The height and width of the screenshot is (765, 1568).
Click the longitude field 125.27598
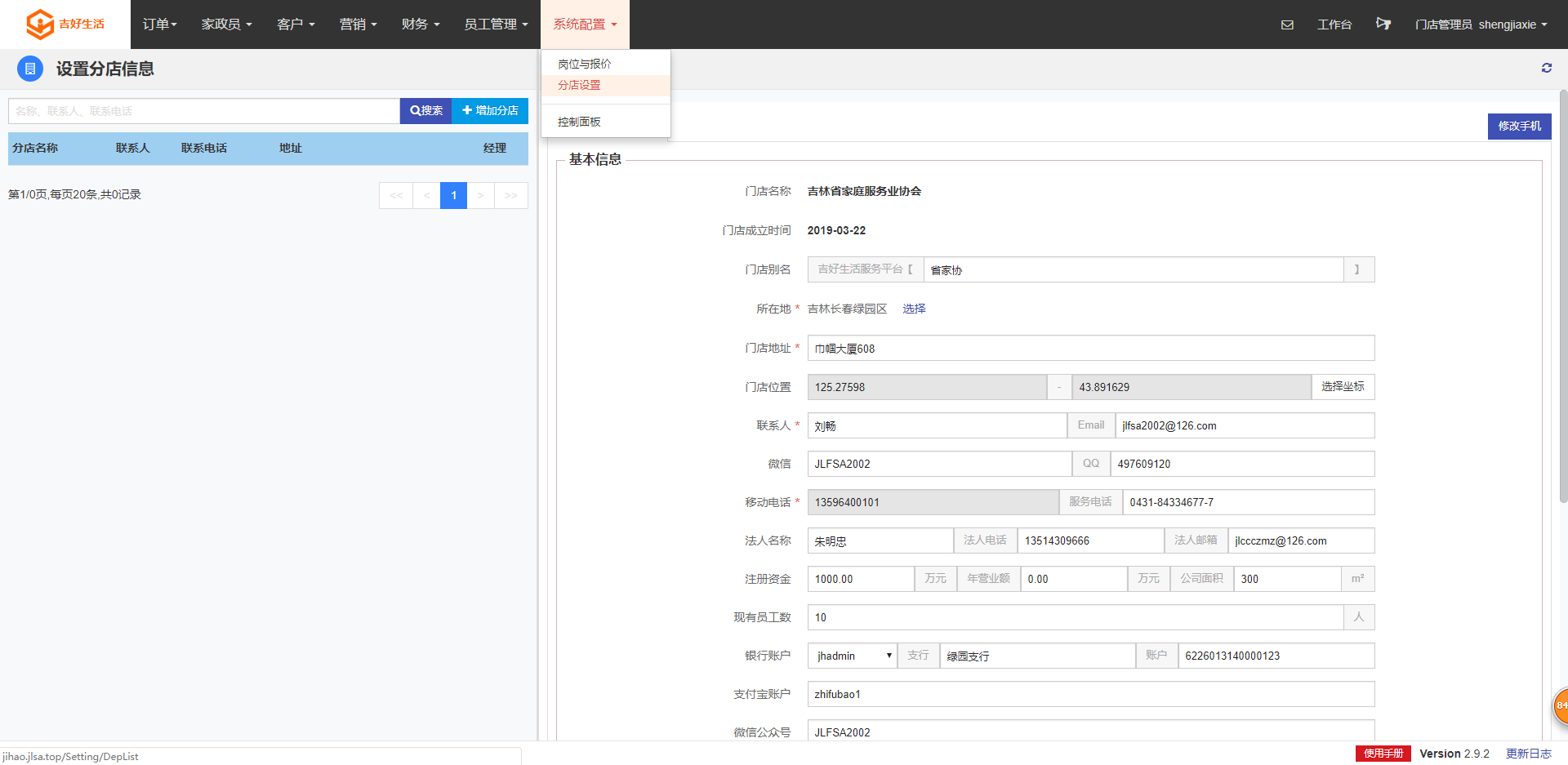927,387
